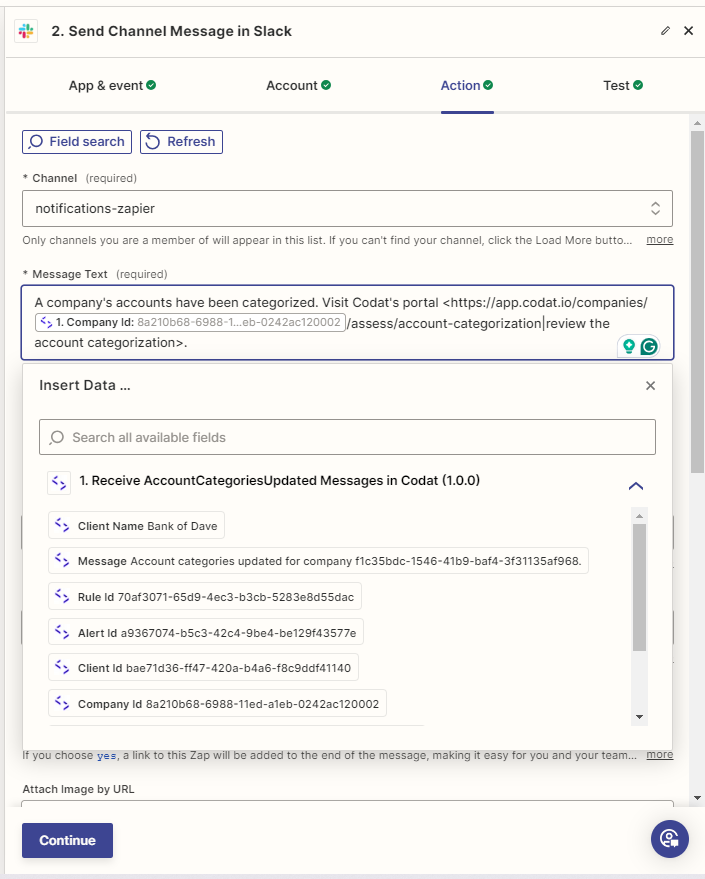Collapse the Codat step 1 data section
Image resolution: width=705 pixels, height=879 pixels.
coord(635,486)
